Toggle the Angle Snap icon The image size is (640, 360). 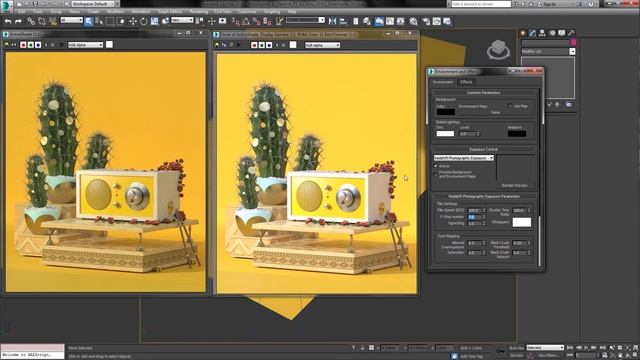pos(246,21)
